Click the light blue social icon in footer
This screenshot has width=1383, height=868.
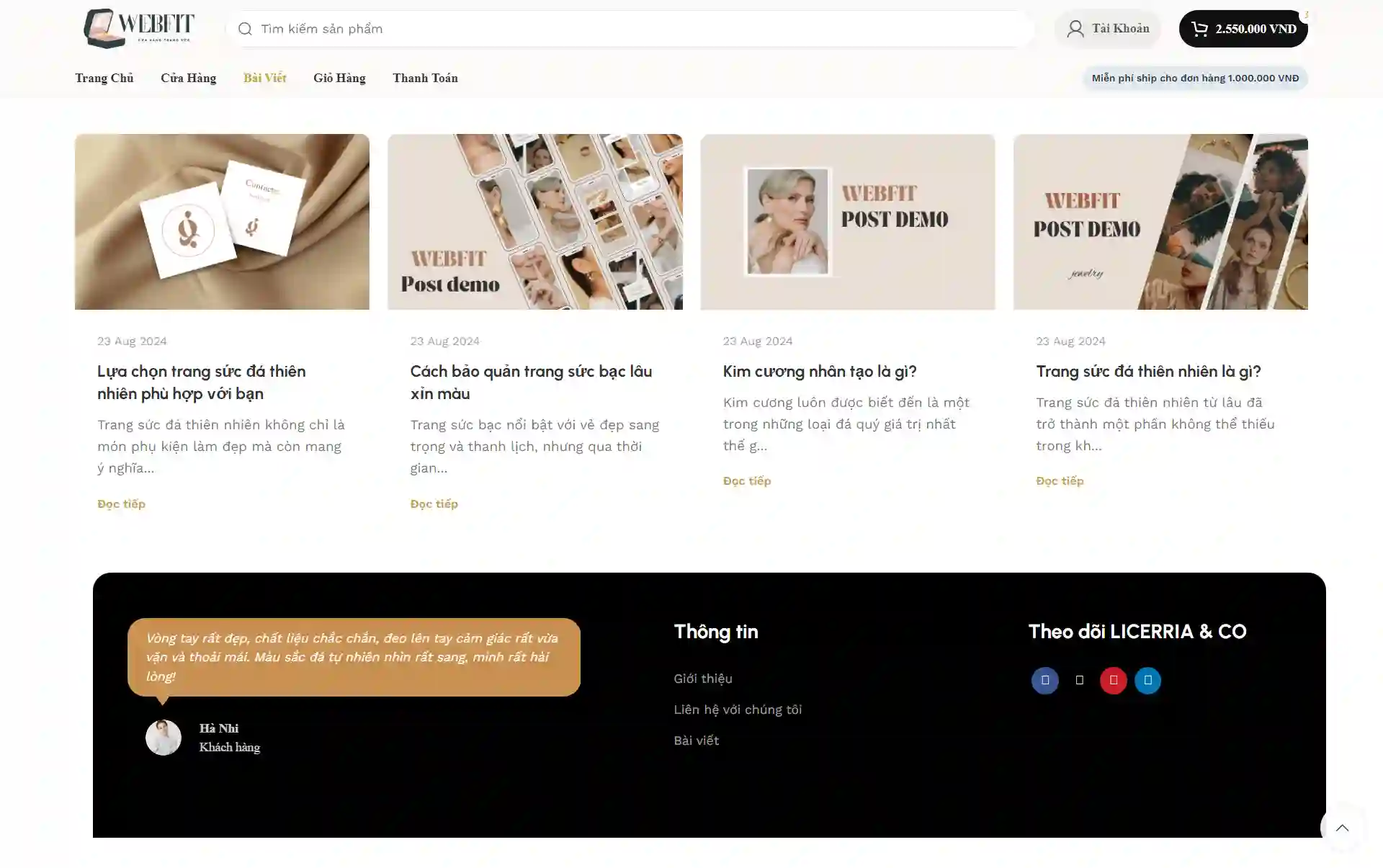1147,680
